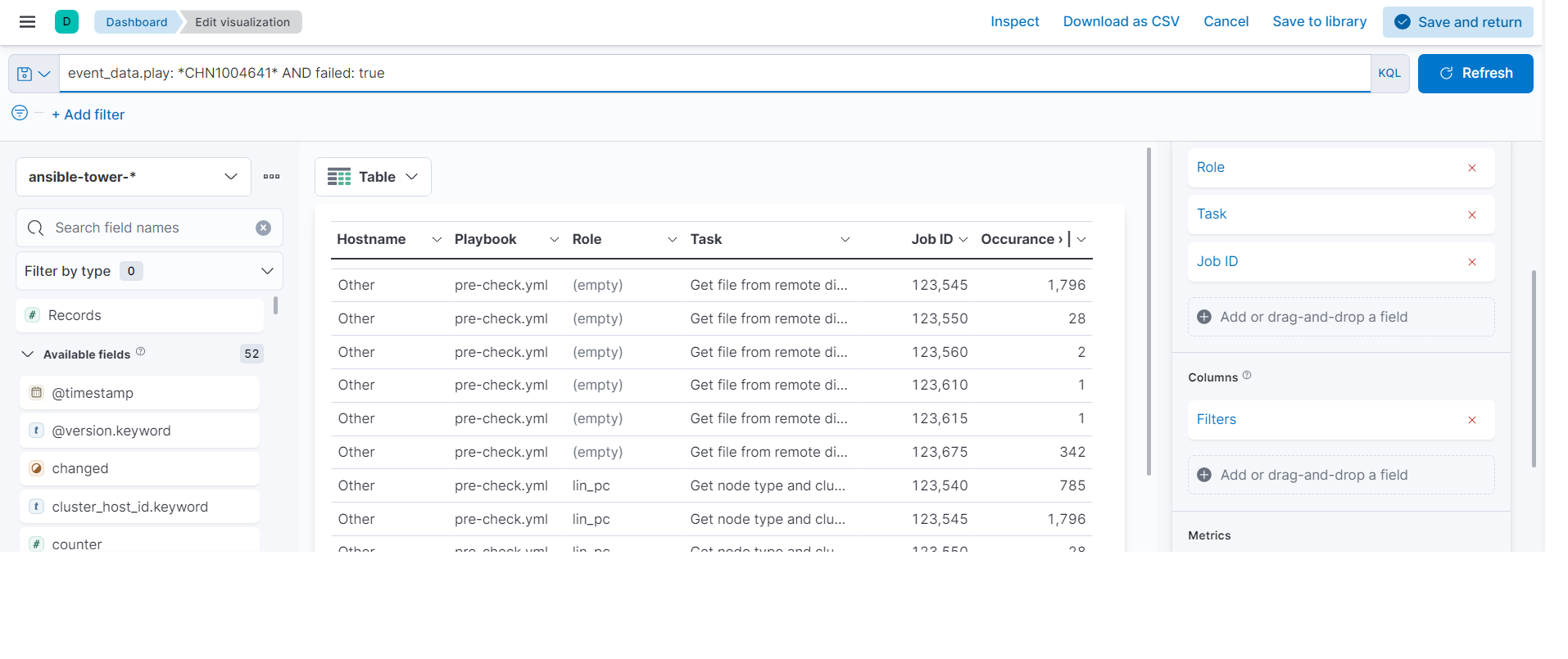1568x659 pixels.
Task: Click the Save and return button
Action: (1457, 22)
